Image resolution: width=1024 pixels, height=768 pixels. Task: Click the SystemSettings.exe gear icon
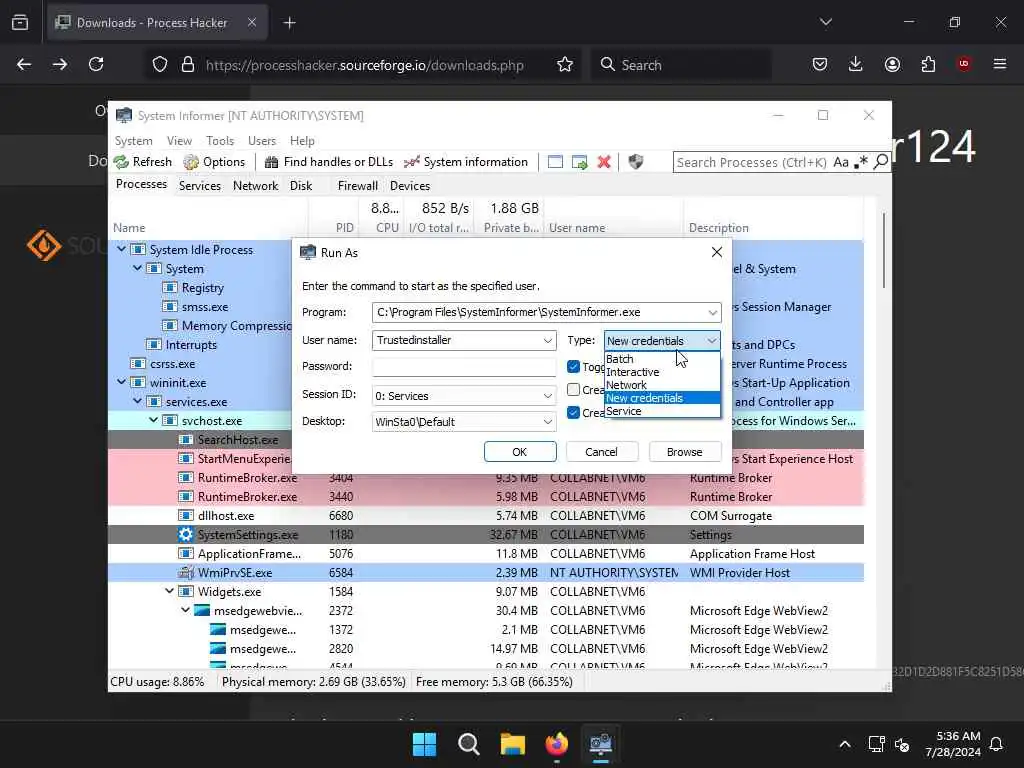pyautogui.click(x=185, y=534)
